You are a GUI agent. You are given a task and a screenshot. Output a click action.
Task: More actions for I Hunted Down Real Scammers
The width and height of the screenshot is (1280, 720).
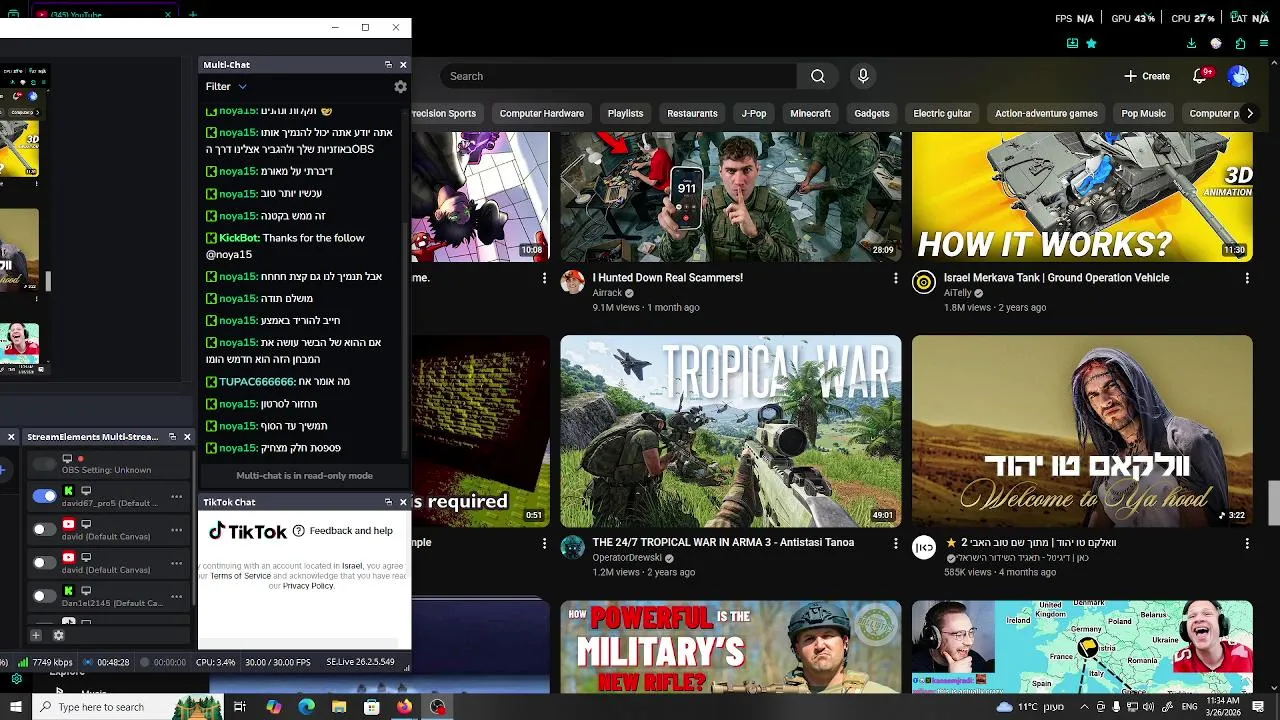[x=895, y=278]
